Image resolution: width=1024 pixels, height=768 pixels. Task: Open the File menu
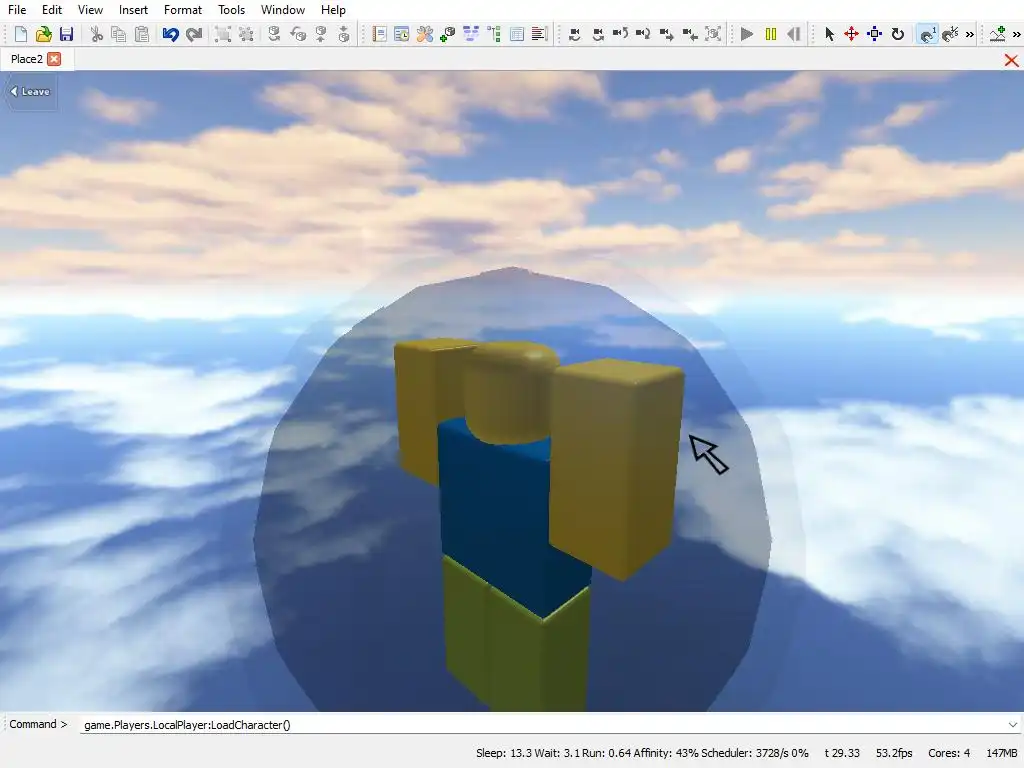point(17,10)
